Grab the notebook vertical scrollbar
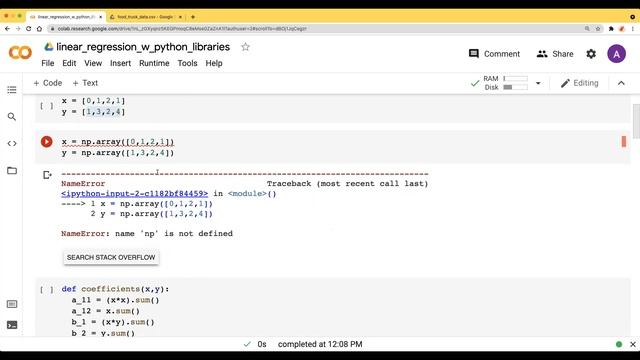This screenshot has width=640, height=360. 636,121
